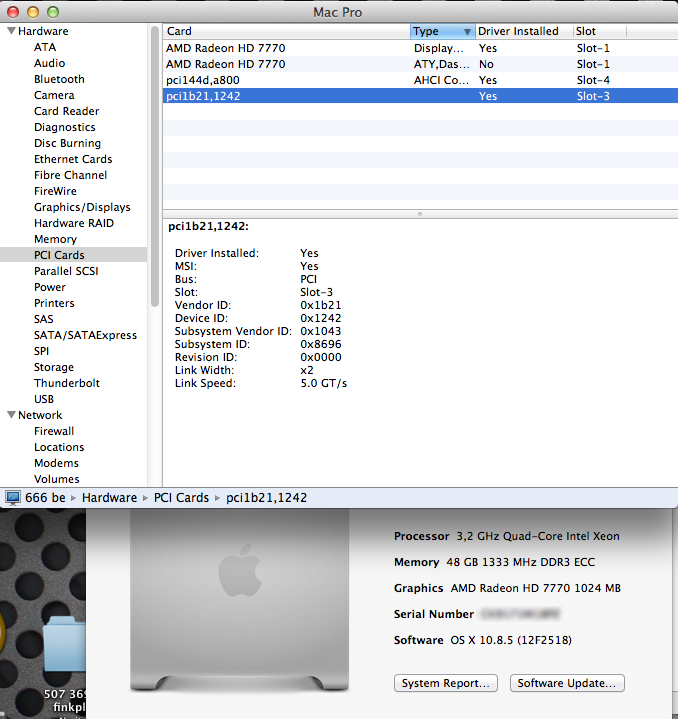Select Audio in the sidebar
This screenshot has height=719, width=678.
coord(50,63)
